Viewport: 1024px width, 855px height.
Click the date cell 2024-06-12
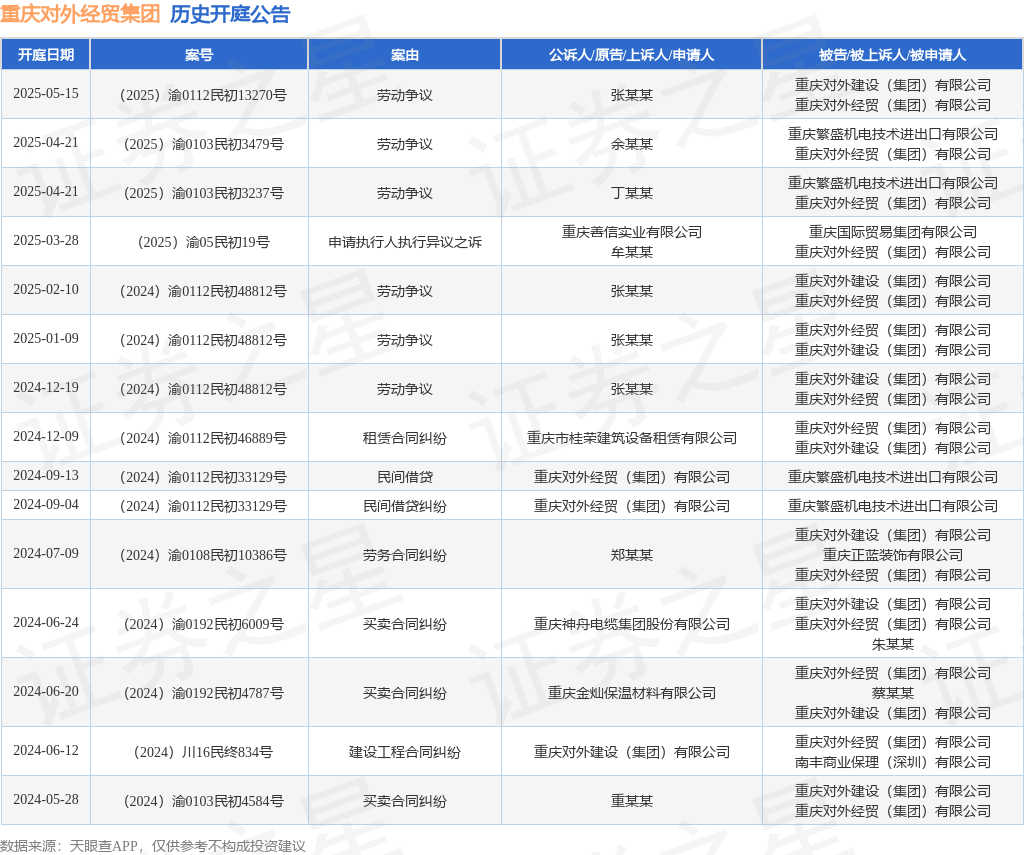(x=46, y=750)
